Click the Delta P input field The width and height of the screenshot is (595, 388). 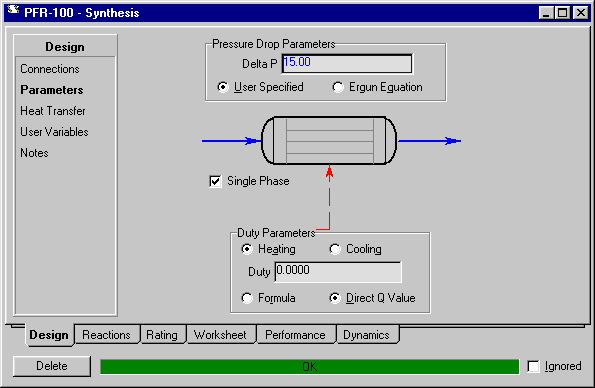click(x=347, y=63)
